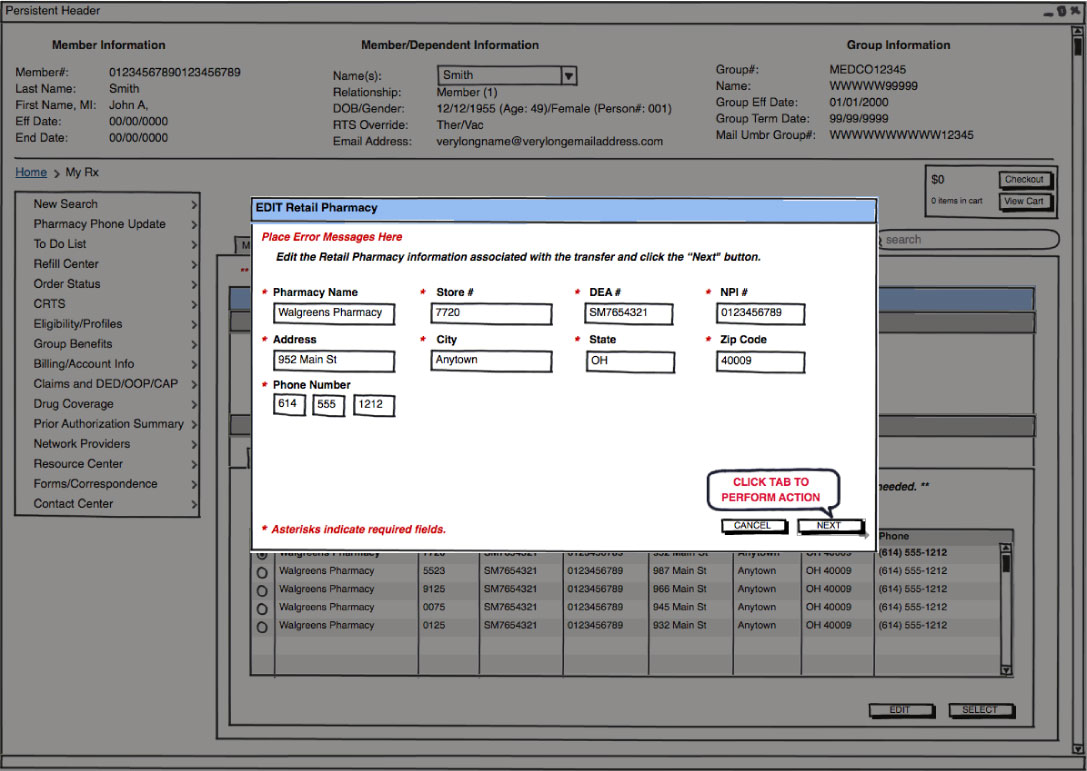Select radio button for store 0075 row

(262, 609)
